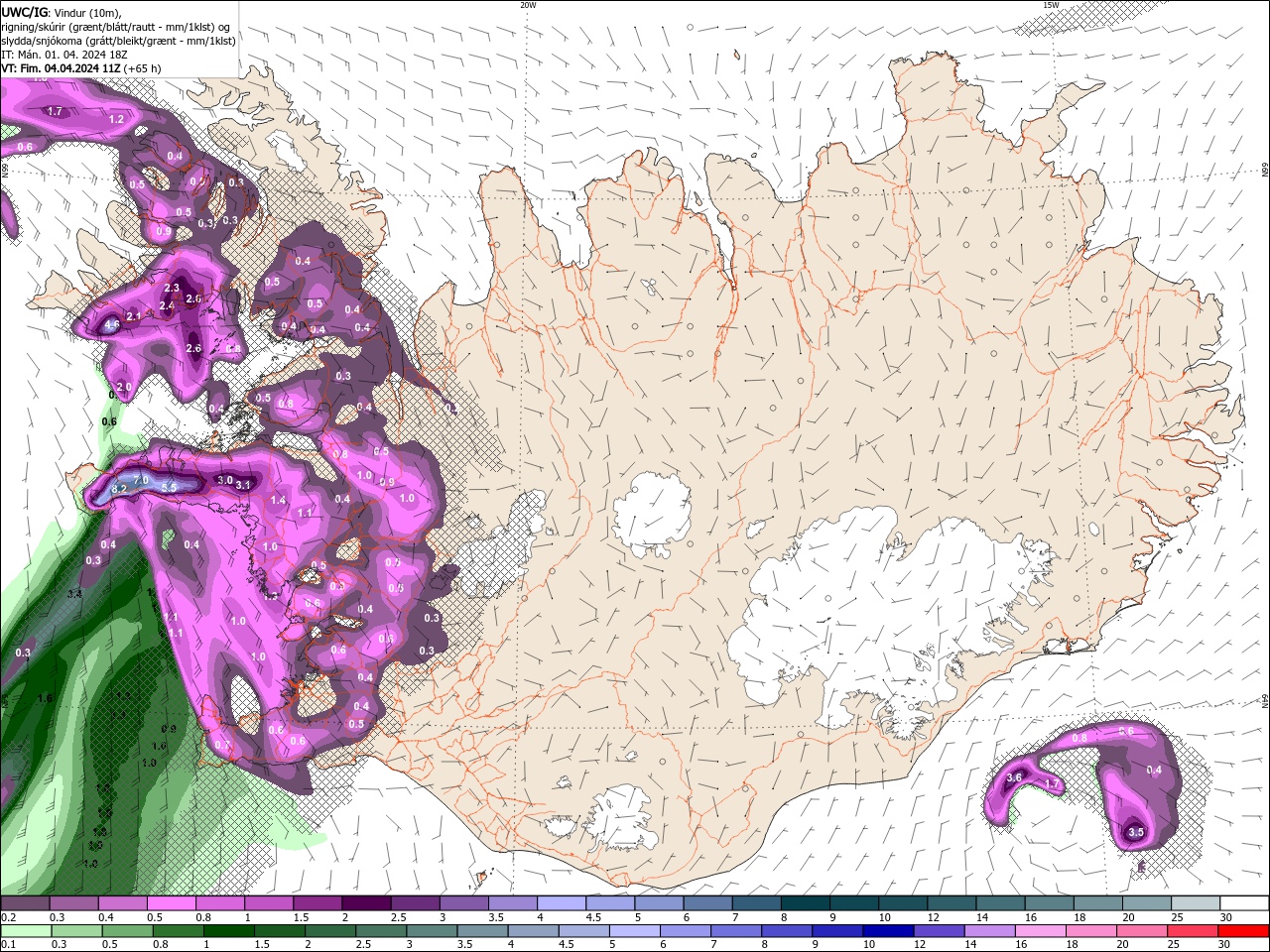The image size is (1270, 952).
Task: Click the navy blue 10 swatch in lower legend
Action: pos(886,931)
